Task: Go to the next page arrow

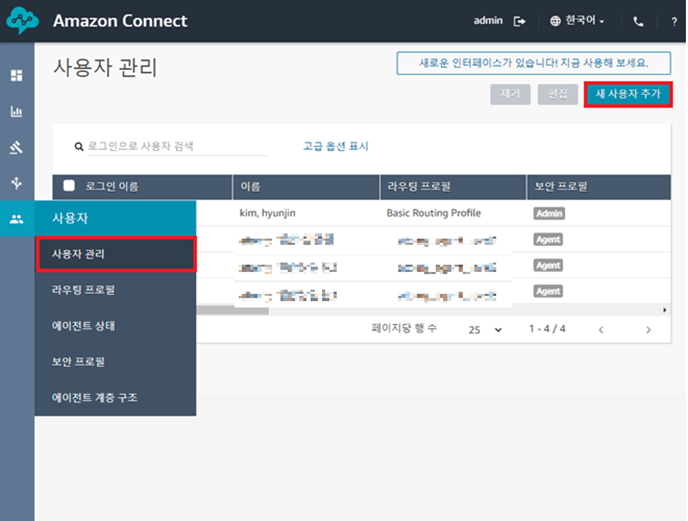Action: pos(648,330)
